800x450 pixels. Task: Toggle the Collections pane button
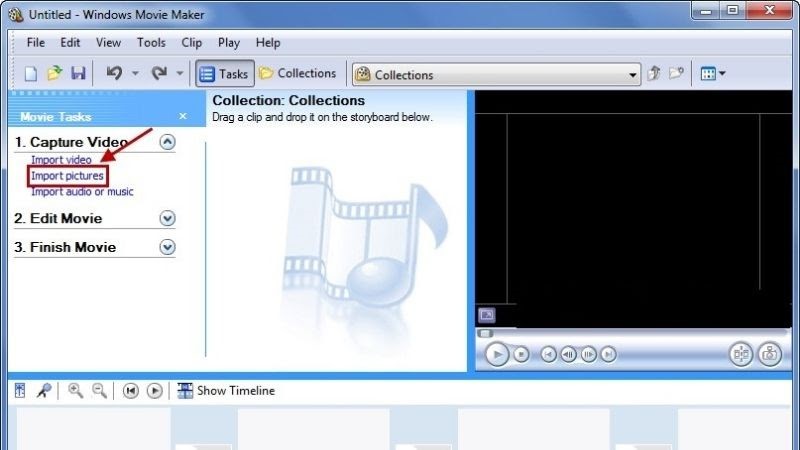[x=298, y=73]
